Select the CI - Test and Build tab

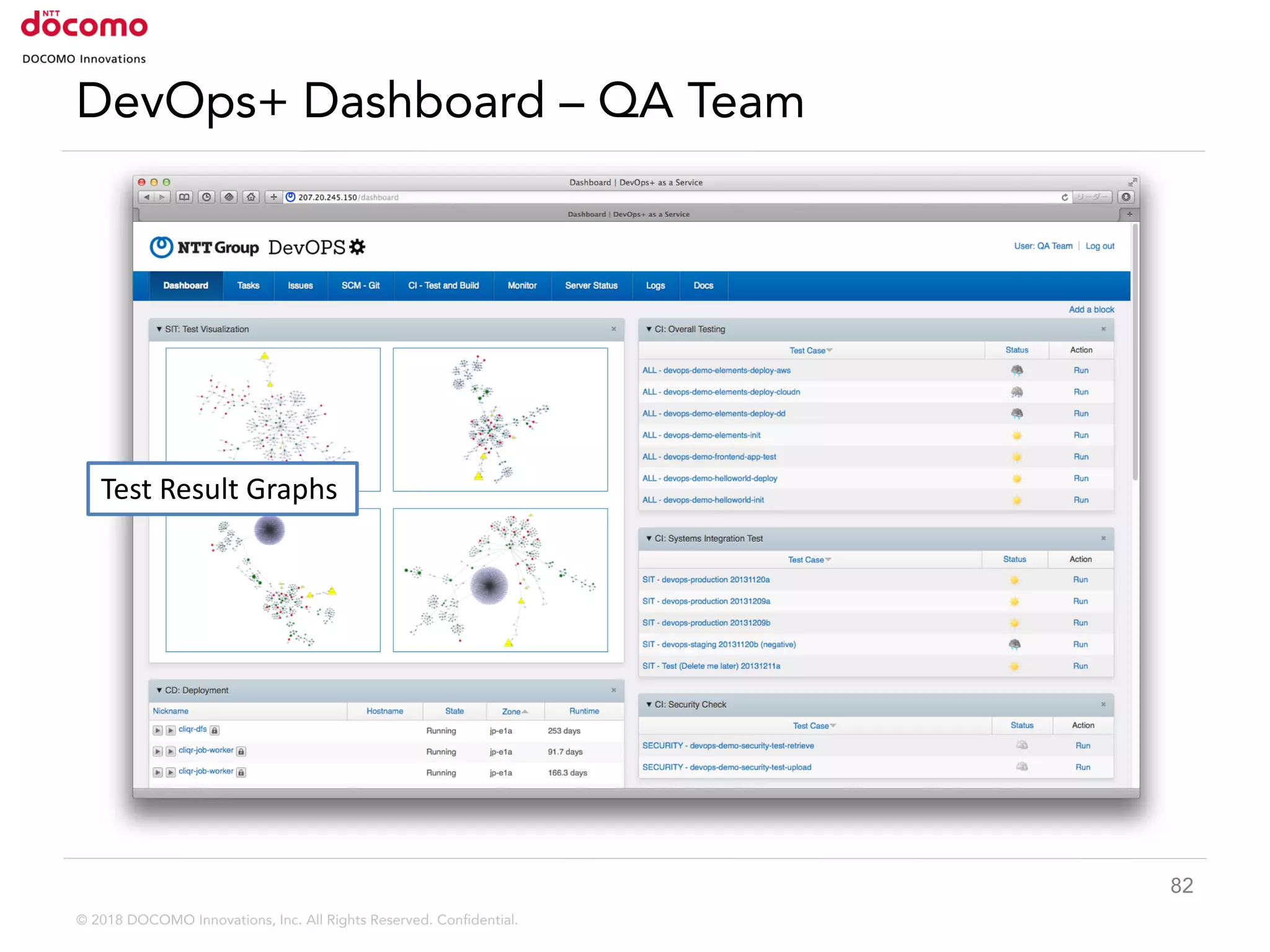[x=443, y=286]
